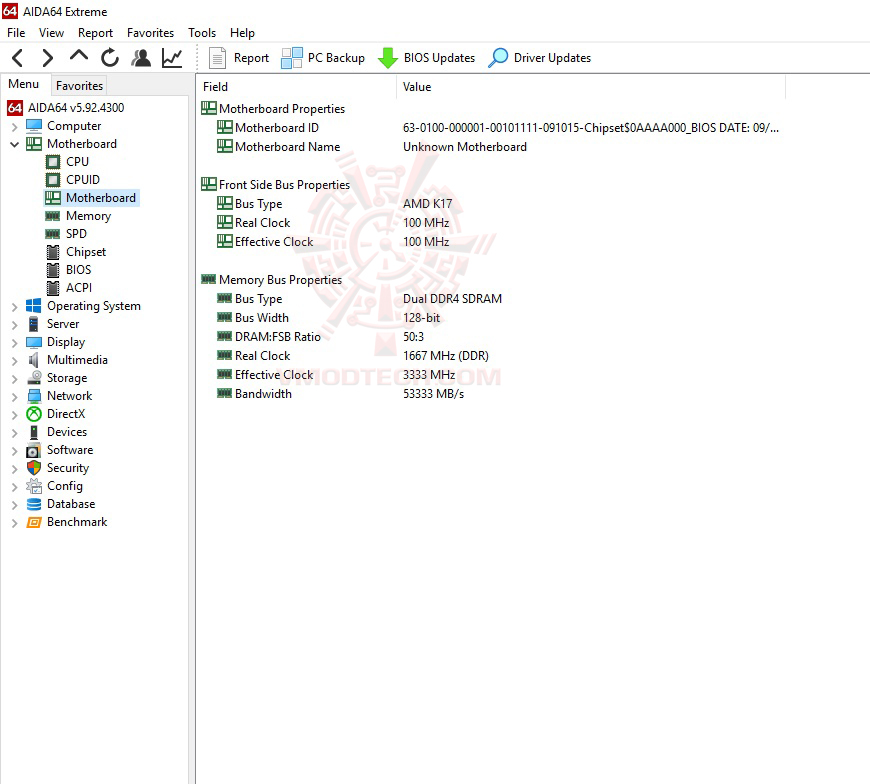Click the Multimedia speaker icon
The height and width of the screenshot is (784, 870).
tap(34, 360)
